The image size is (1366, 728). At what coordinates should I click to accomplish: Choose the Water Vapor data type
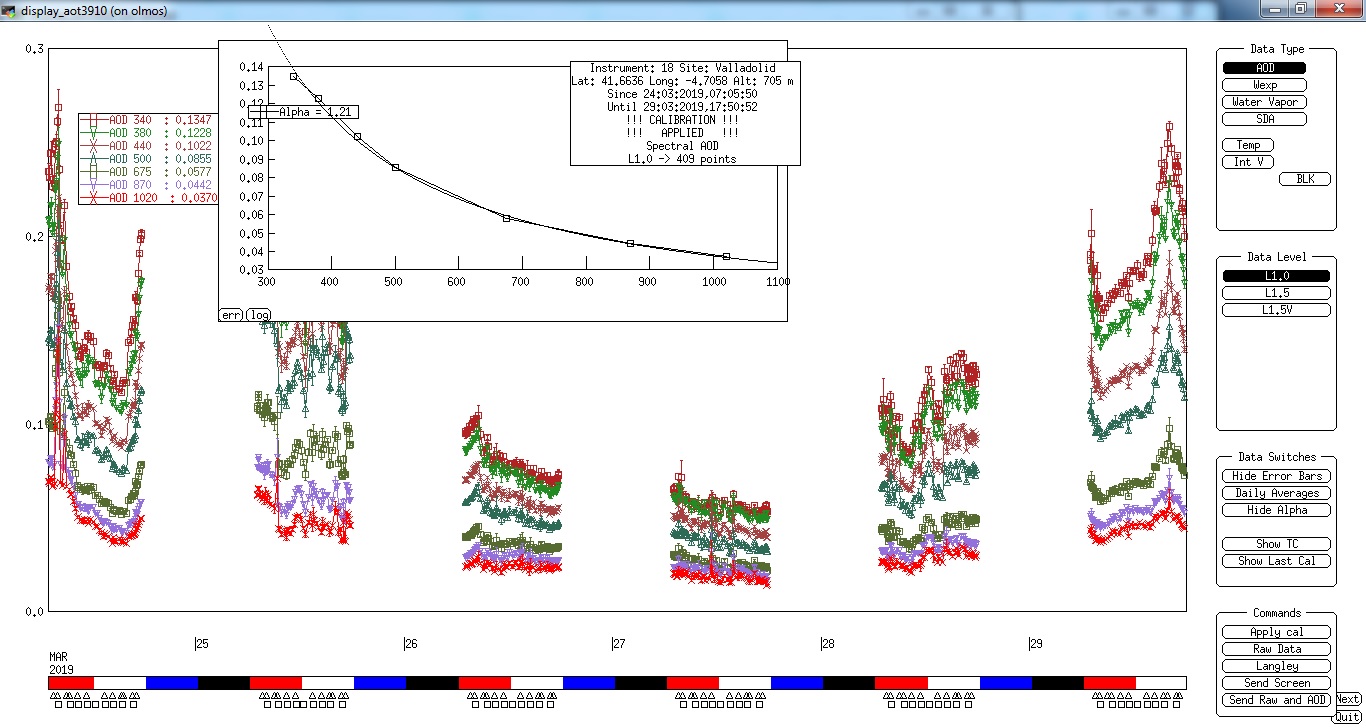pyautogui.click(x=1264, y=102)
